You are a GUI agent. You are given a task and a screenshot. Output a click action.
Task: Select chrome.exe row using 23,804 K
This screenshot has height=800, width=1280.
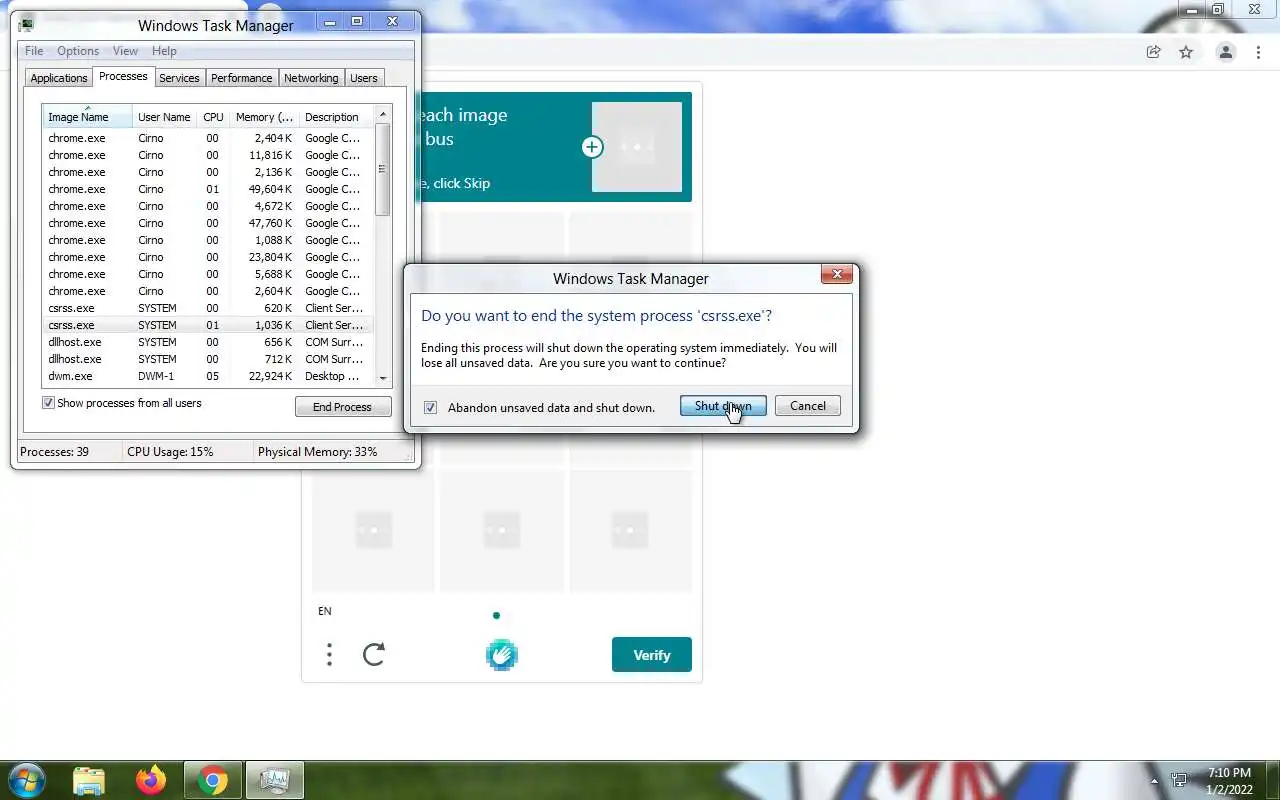click(x=206, y=257)
